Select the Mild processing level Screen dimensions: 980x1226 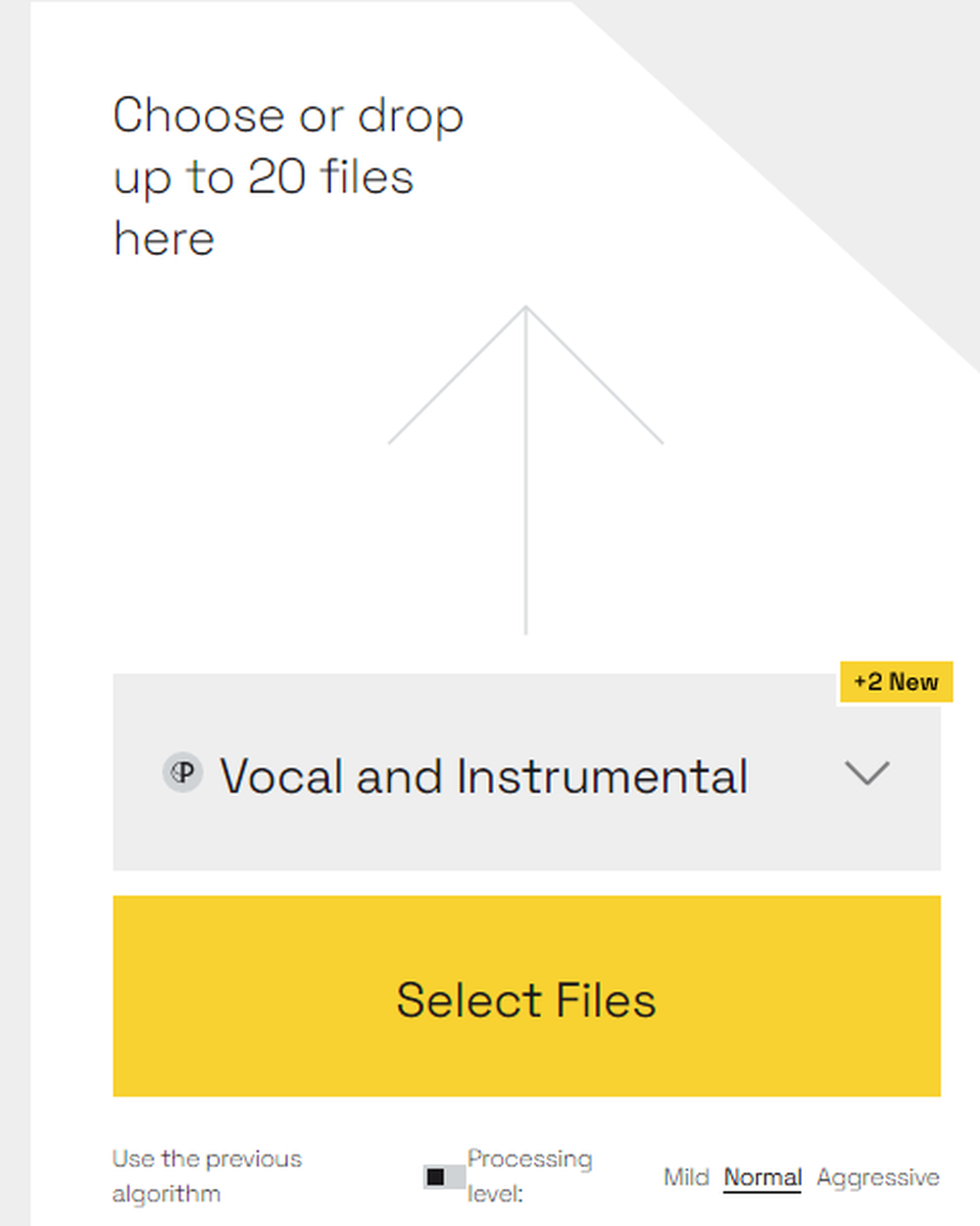click(686, 1177)
